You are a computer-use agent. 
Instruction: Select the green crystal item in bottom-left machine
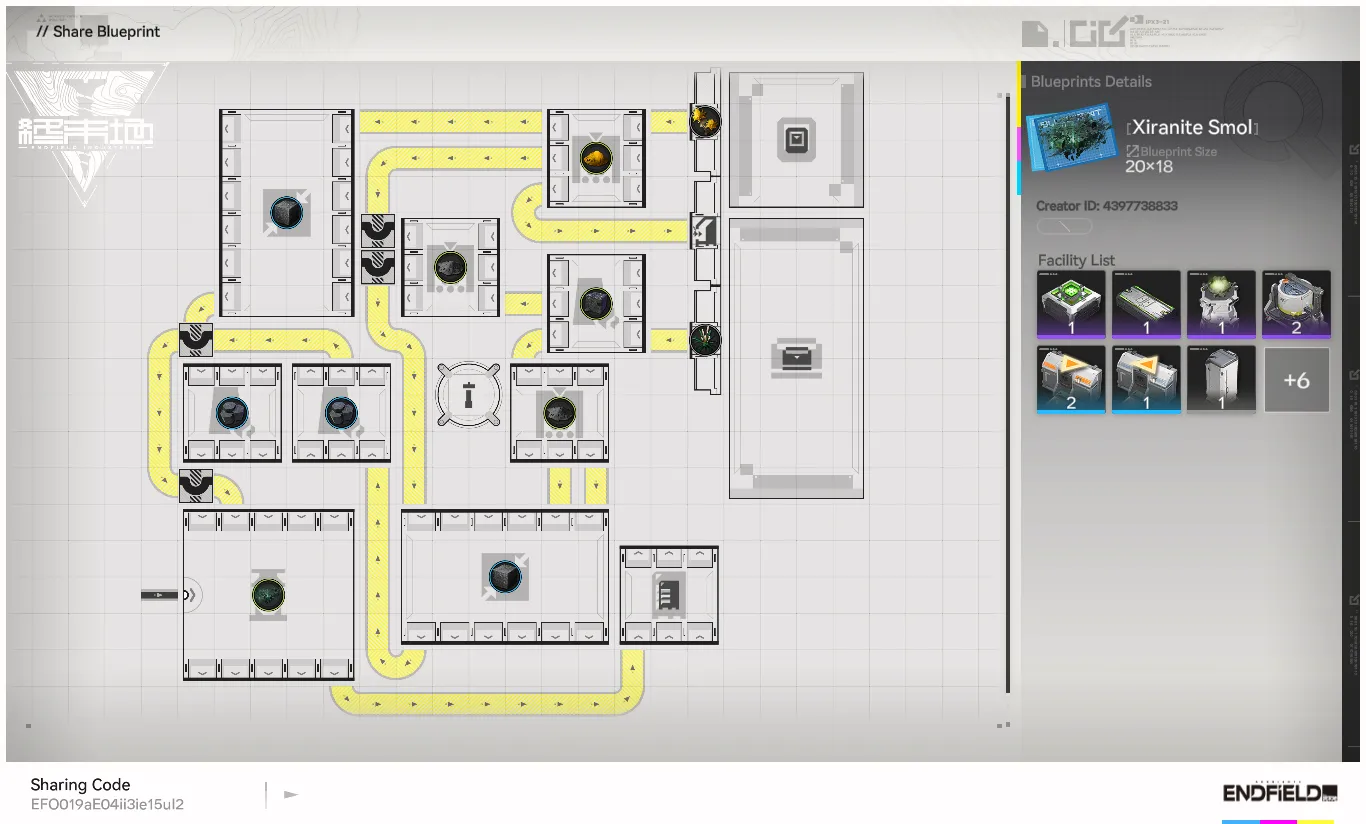[268, 595]
